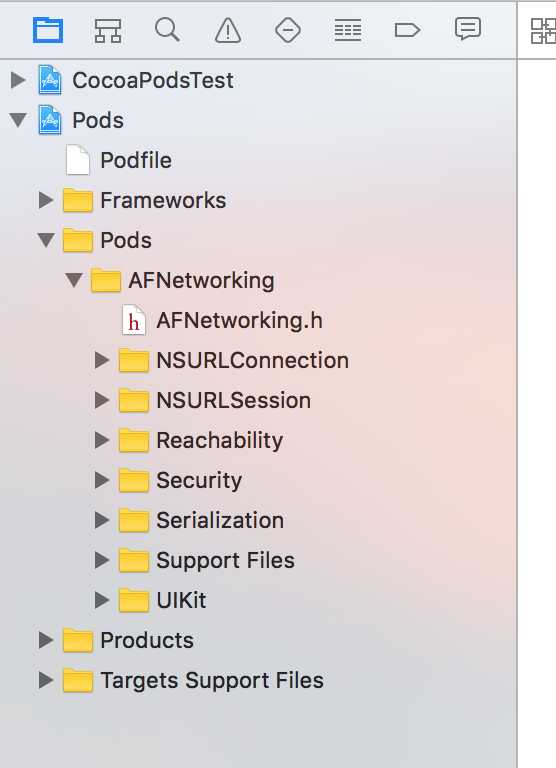
Task: Open the Breakpoint navigator tag icon
Action: (408, 30)
